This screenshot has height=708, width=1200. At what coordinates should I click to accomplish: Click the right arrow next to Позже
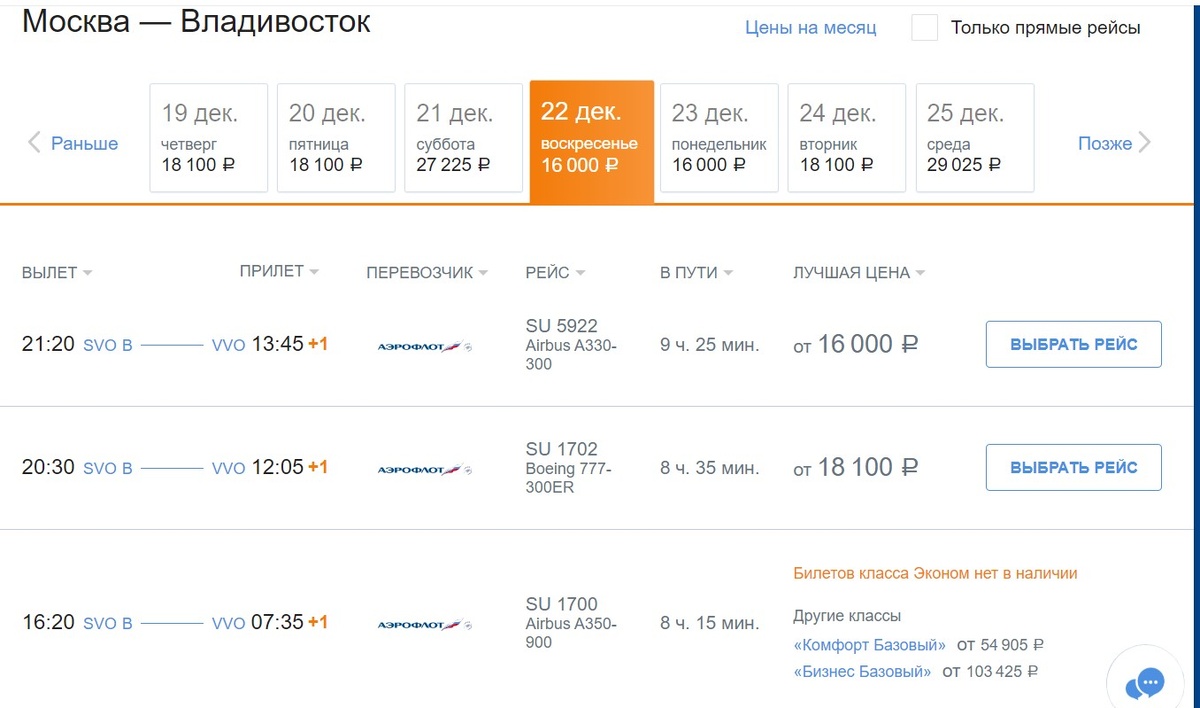(x=1145, y=143)
